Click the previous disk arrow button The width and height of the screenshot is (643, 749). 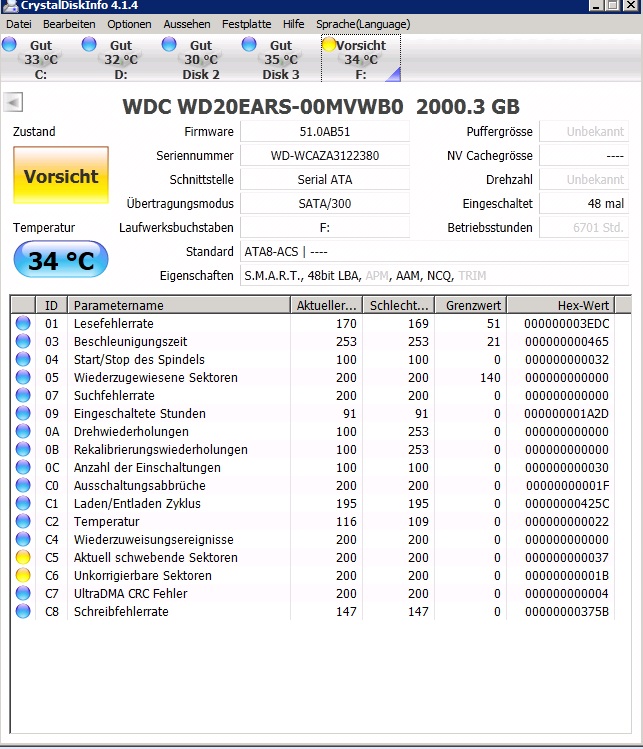pyautogui.click(x=13, y=102)
